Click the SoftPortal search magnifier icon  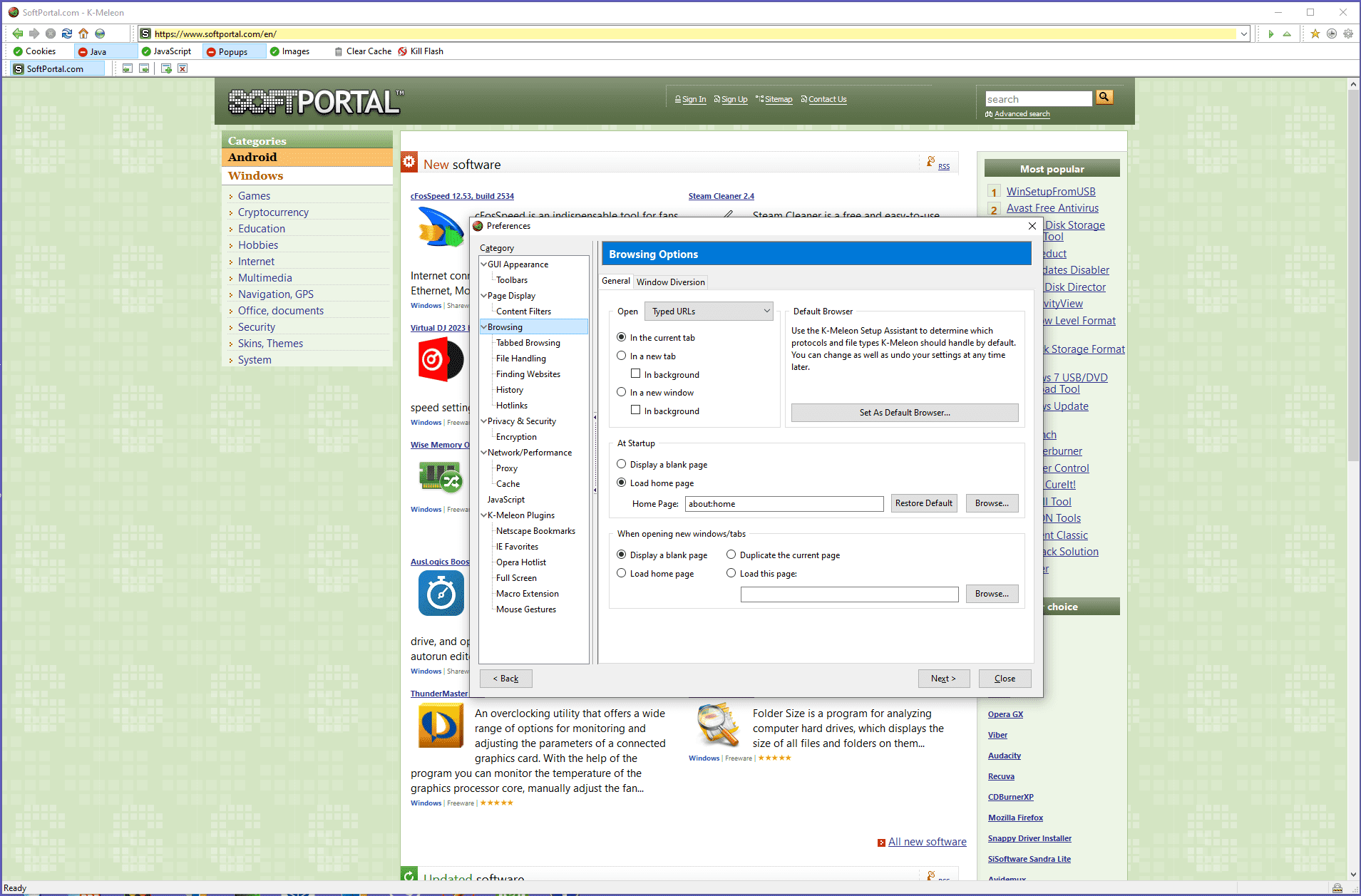coord(1104,97)
